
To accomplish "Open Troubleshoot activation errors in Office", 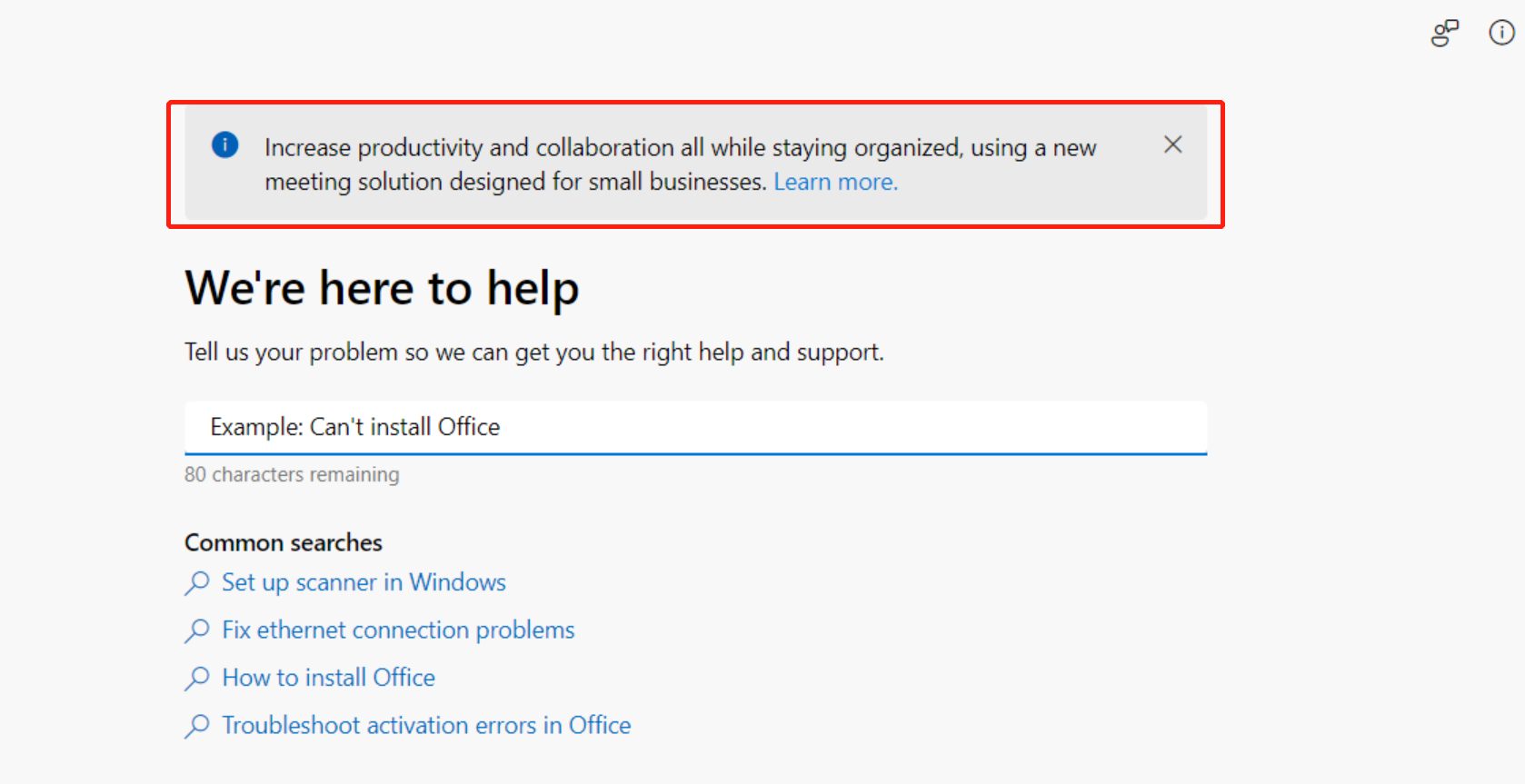I will pos(426,726).
